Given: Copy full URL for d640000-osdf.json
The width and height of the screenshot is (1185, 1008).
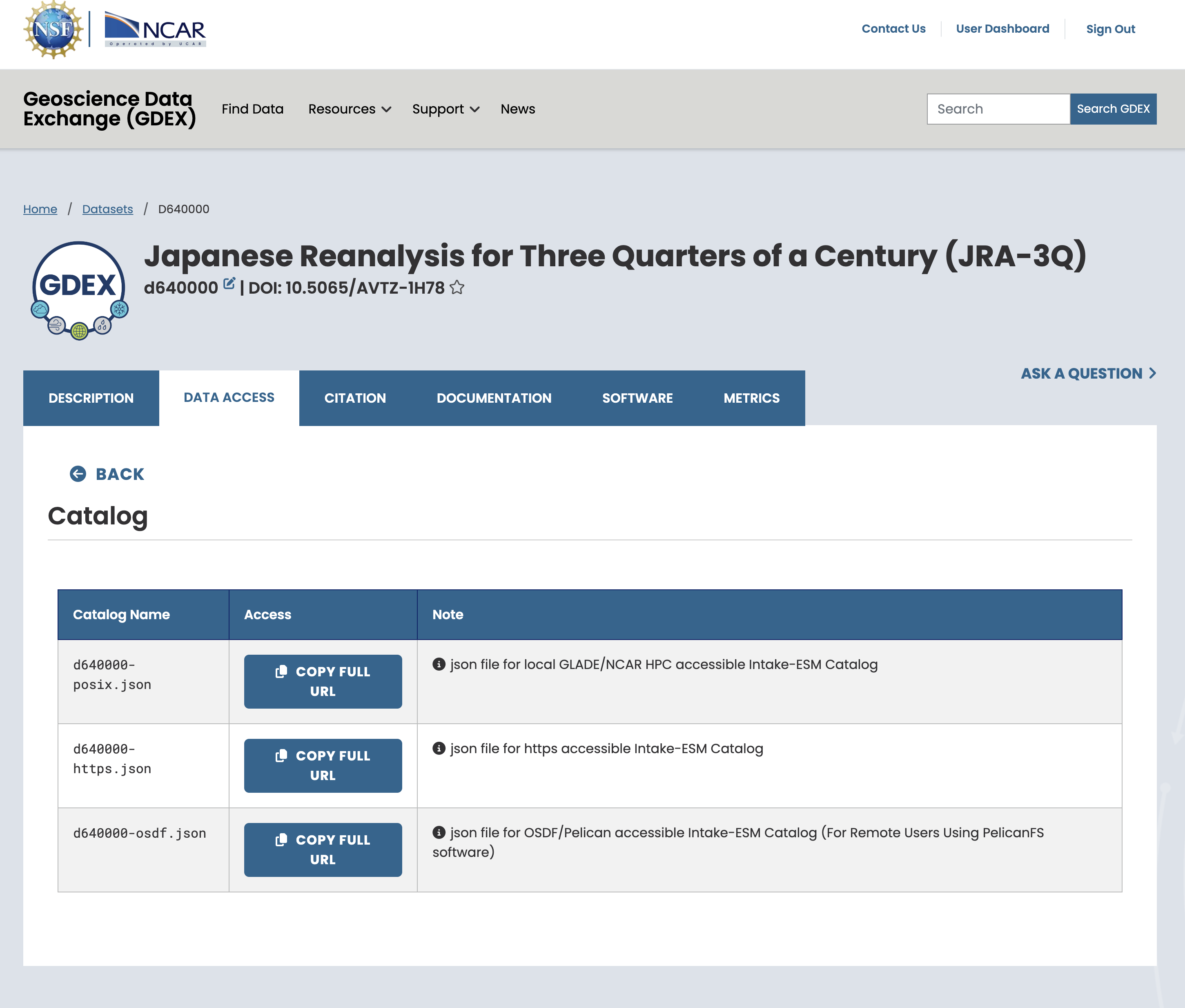Looking at the screenshot, I should pos(323,849).
